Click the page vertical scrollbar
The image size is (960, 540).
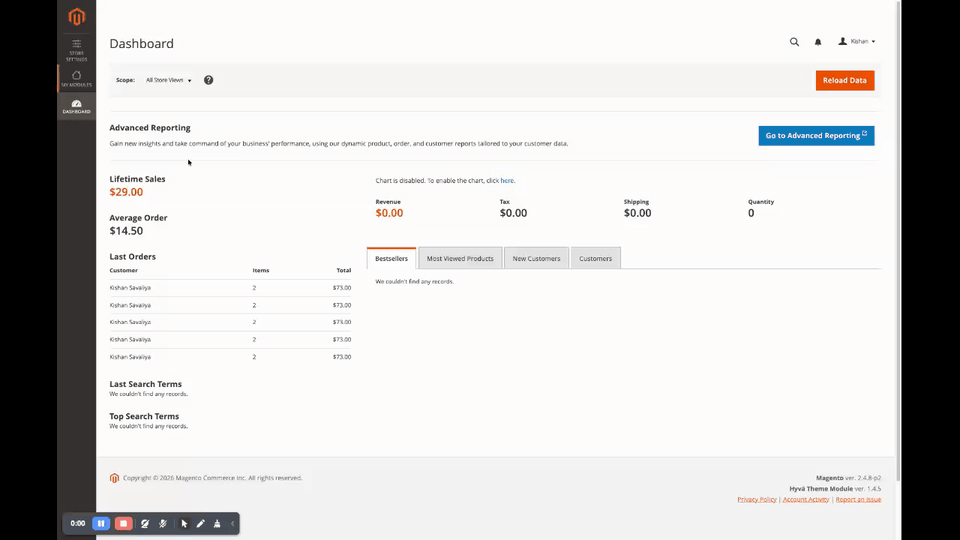click(898, 241)
